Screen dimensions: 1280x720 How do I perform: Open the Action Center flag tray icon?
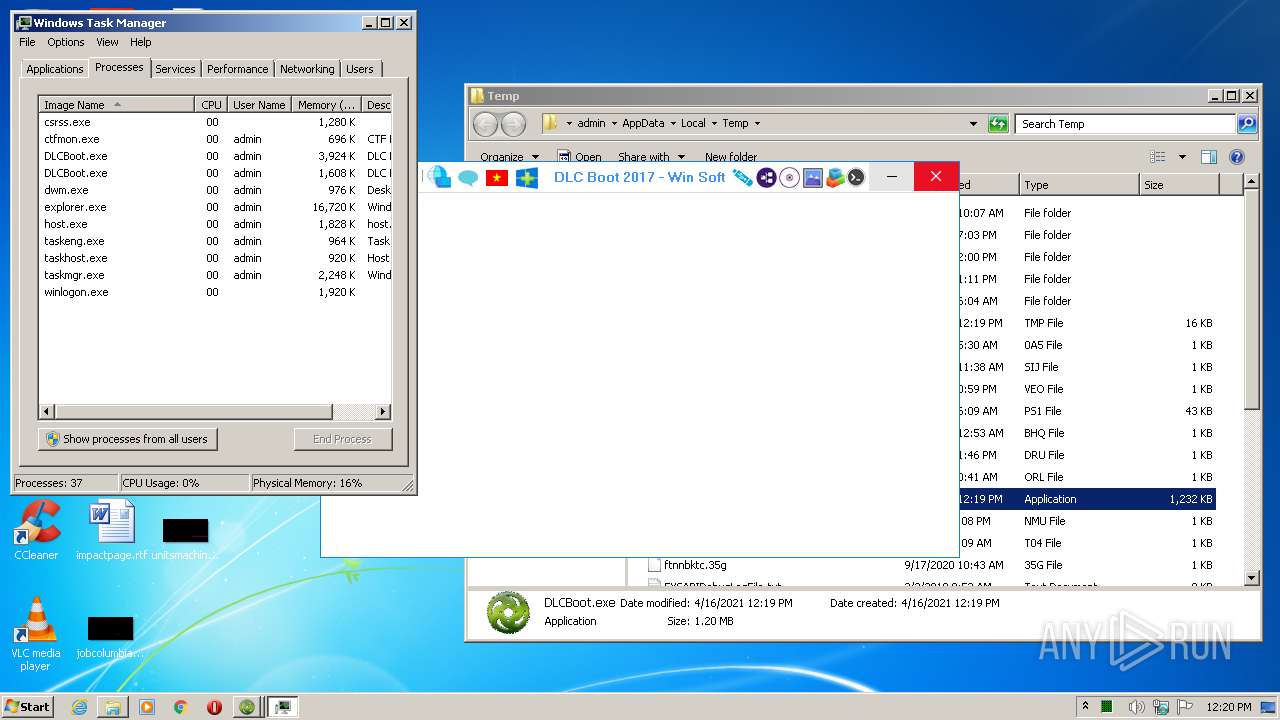tap(1185, 707)
